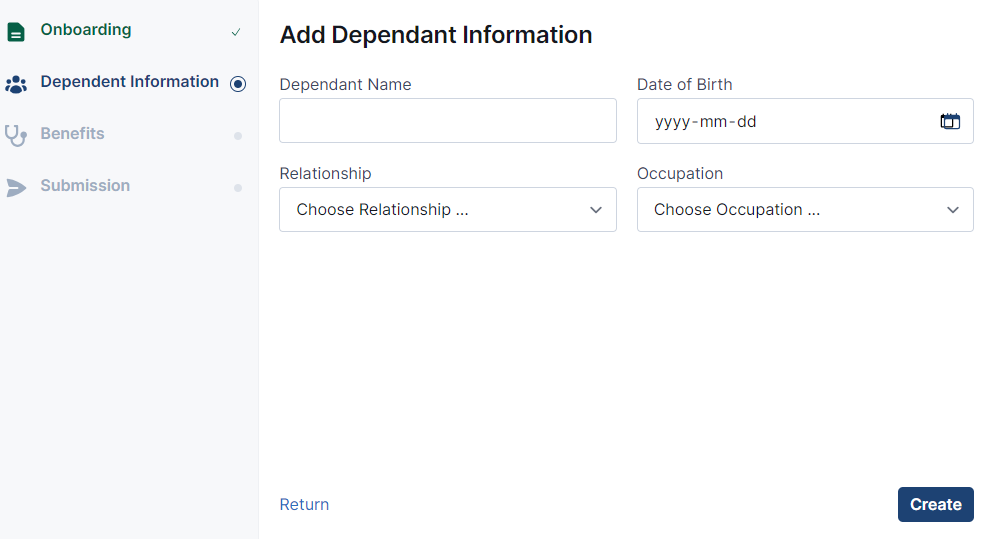Go to the Onboarding step
Image resolution: width=993 pixels, height=539 pixels.
click(85, 30)
